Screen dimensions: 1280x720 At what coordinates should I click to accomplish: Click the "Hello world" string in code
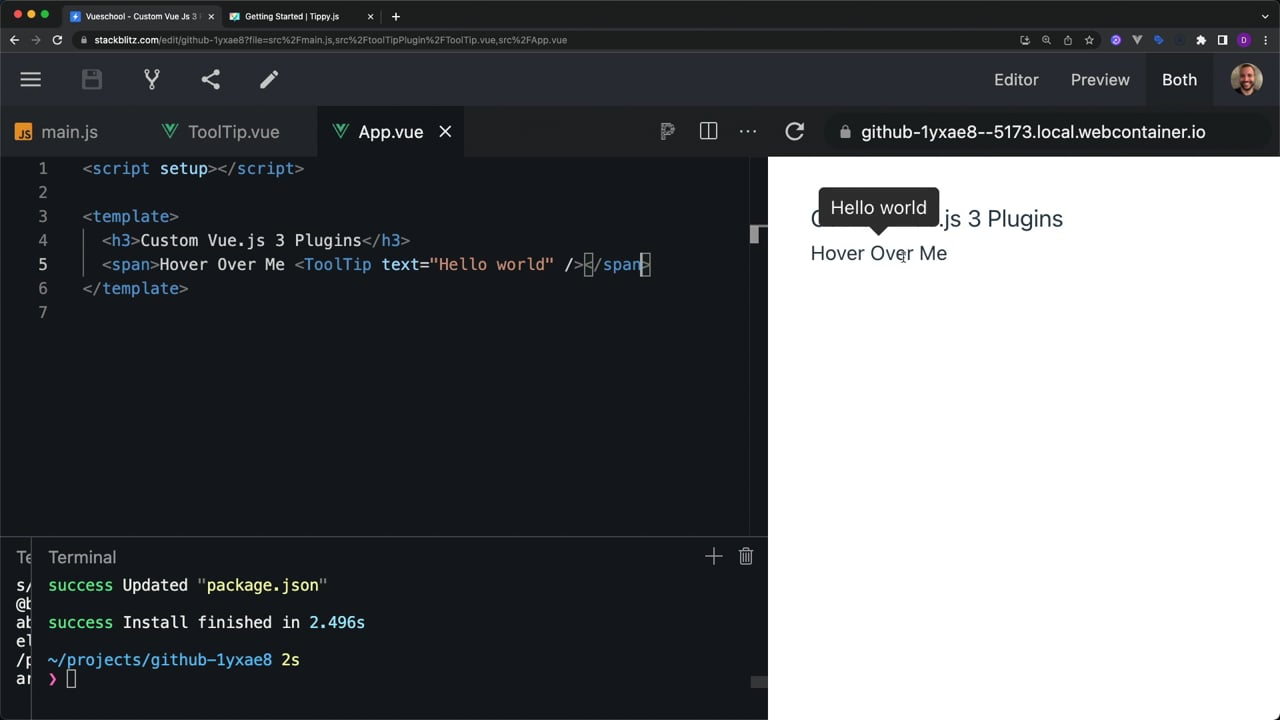coord(491,264)
